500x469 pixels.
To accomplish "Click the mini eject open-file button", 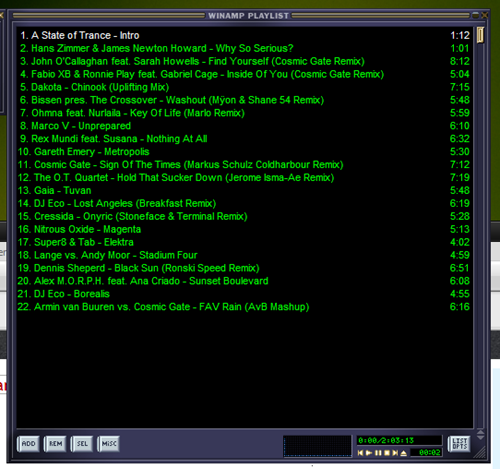I will pyautogui.click(x=404, y=453).
